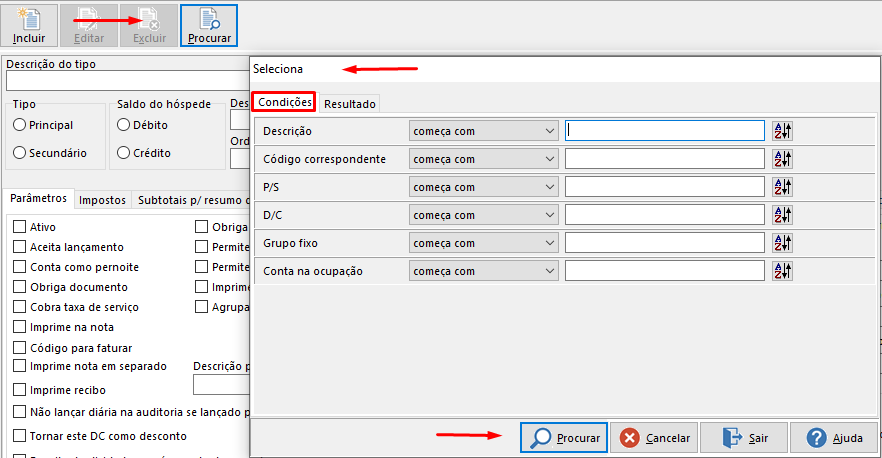Select the Crédito radio button
The width and height of the screenshot is (882, 458).
coord(124,152)
